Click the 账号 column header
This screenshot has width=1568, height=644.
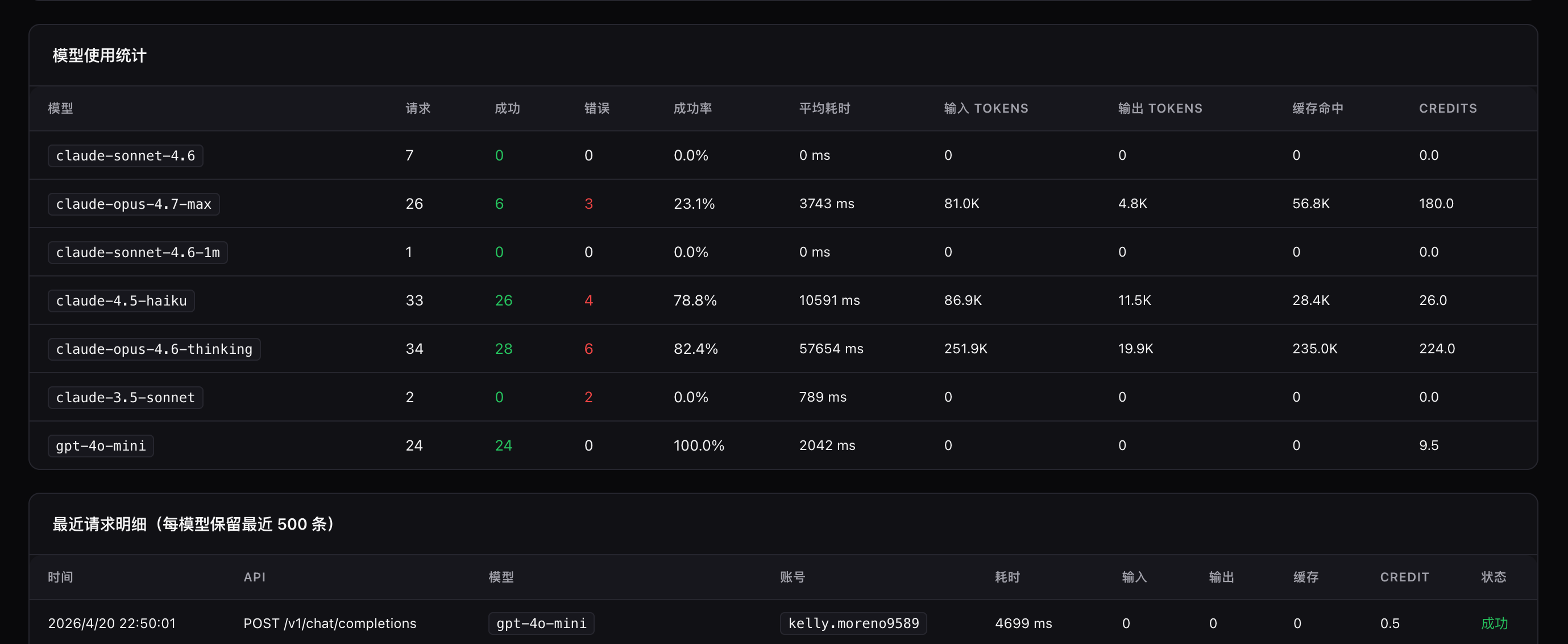pos(792,577)
